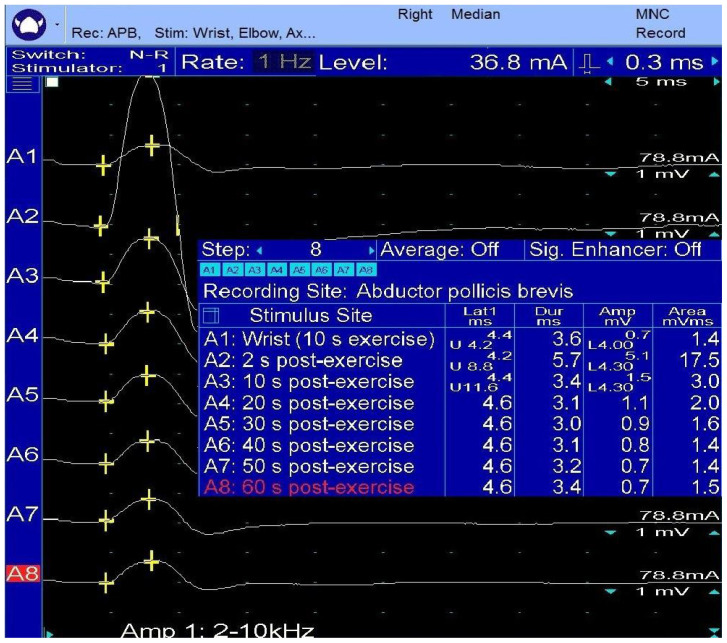Screen dimensions: 727x643
Task: Select row A4: 20 s post-exercise
Action: pos(460,403)
